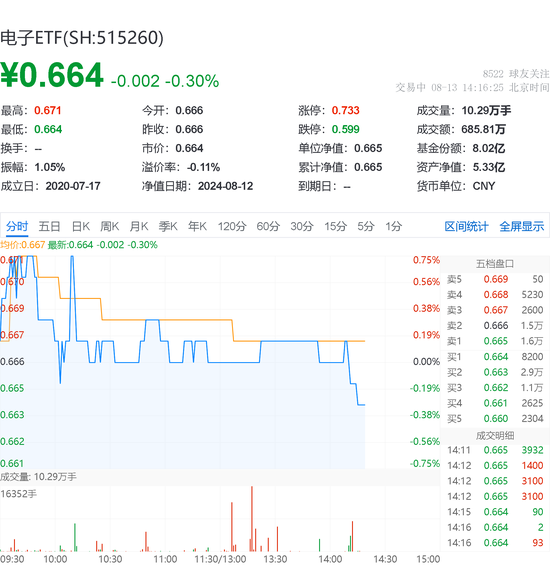
Task: Click the 电子ETF(SH:515260) title
Action: click(82, 38)
